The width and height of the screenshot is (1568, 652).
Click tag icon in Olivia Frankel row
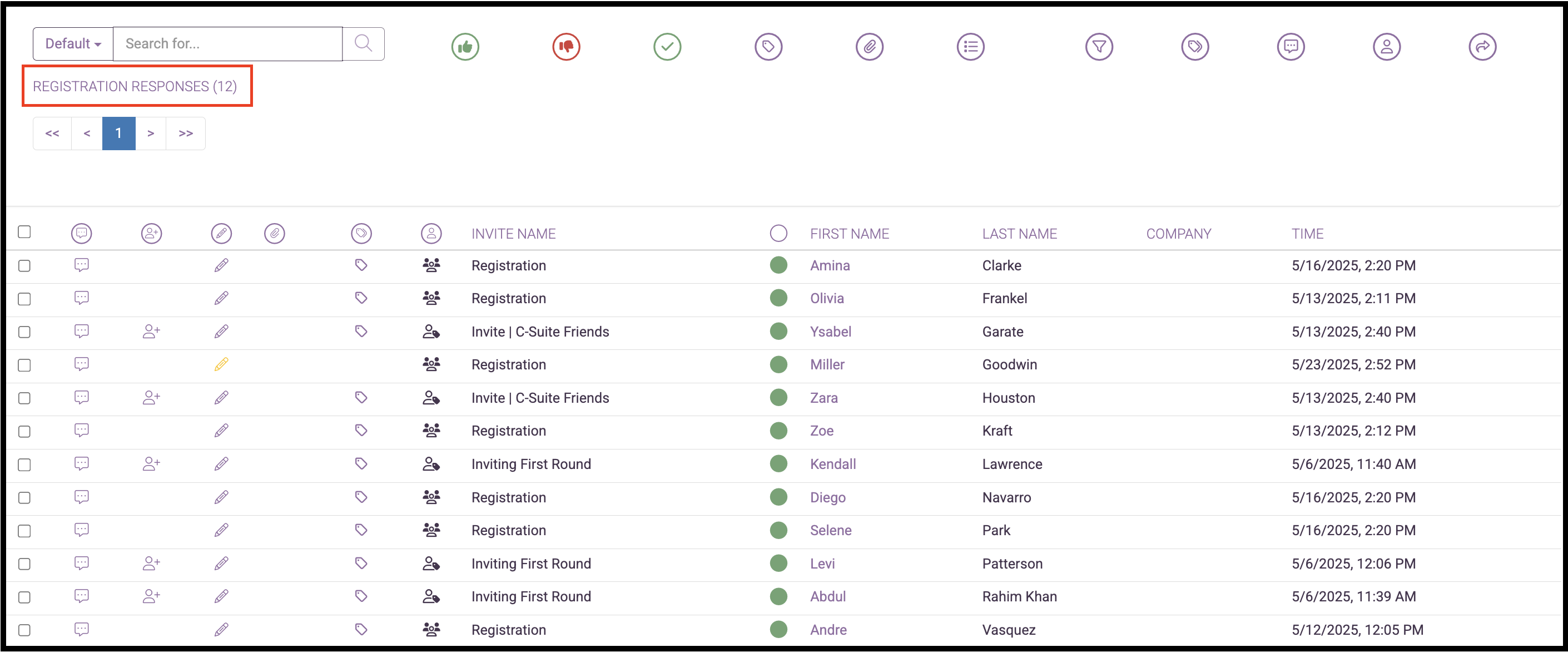[x=361, y=298]
